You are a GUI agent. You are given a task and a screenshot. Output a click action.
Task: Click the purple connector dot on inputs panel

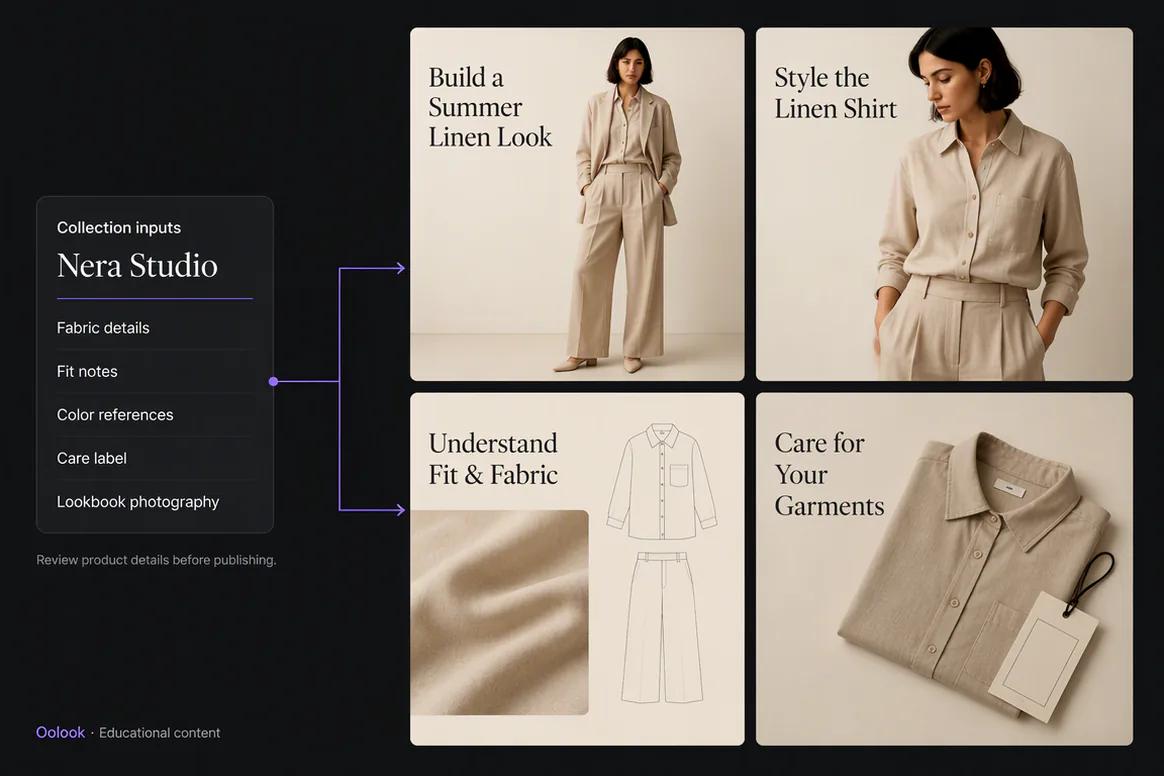(x=273, y=382)
